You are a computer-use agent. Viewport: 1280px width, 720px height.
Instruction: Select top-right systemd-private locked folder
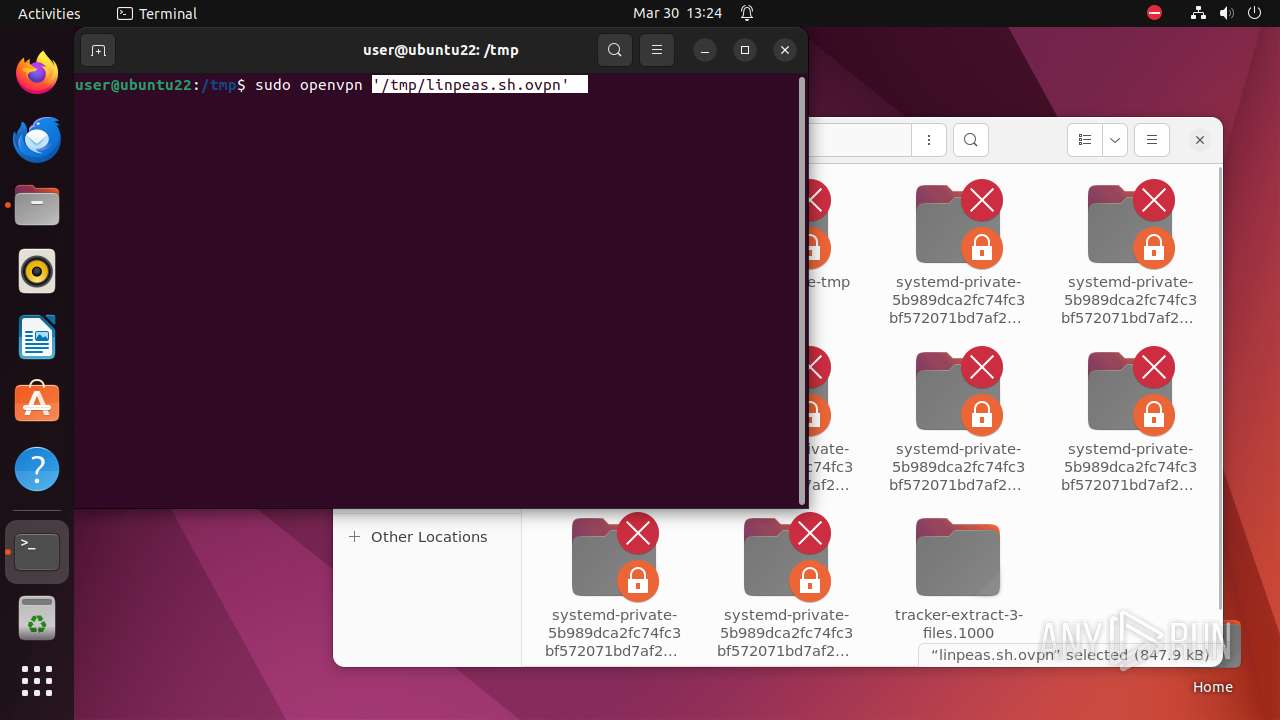pos(1130,253)
